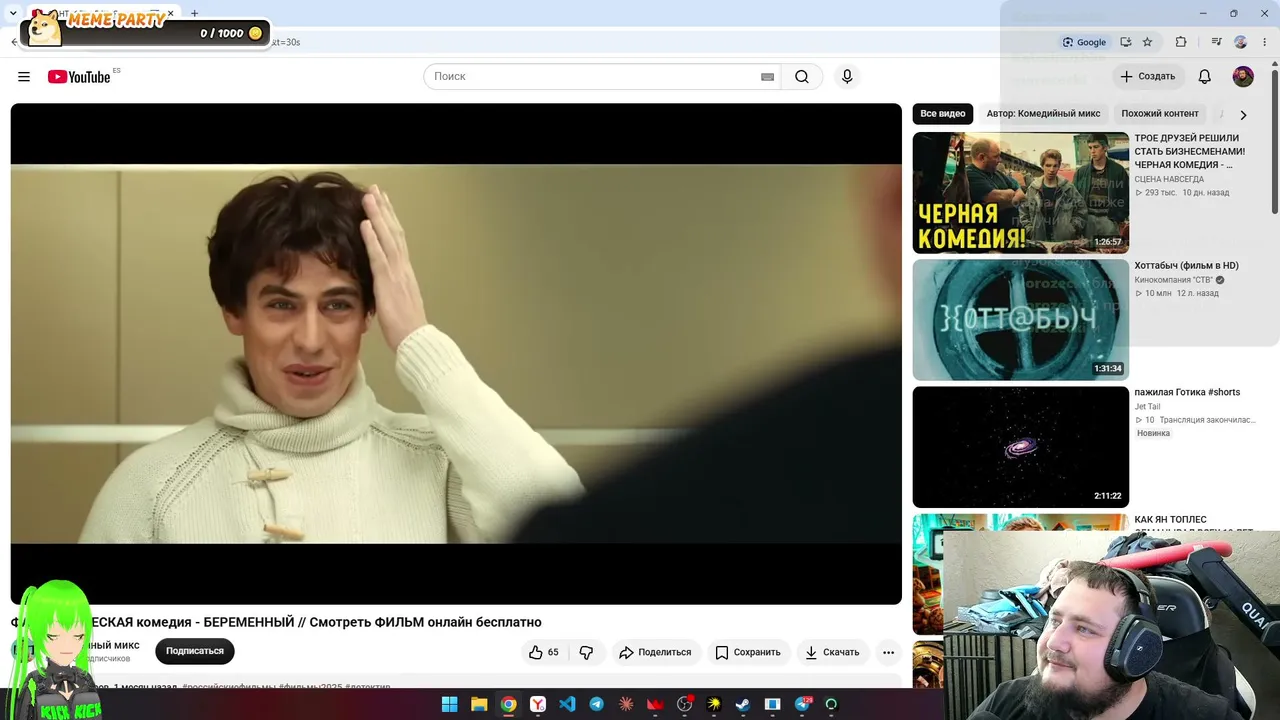1280x720 pixels.
Task: Open "Хоттабыч (фильм в HD)" title
Action: click(1186, 266)
